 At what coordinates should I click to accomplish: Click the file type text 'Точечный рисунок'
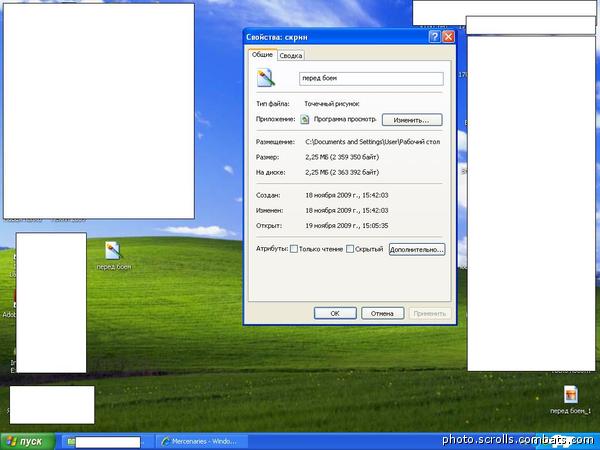332,104
